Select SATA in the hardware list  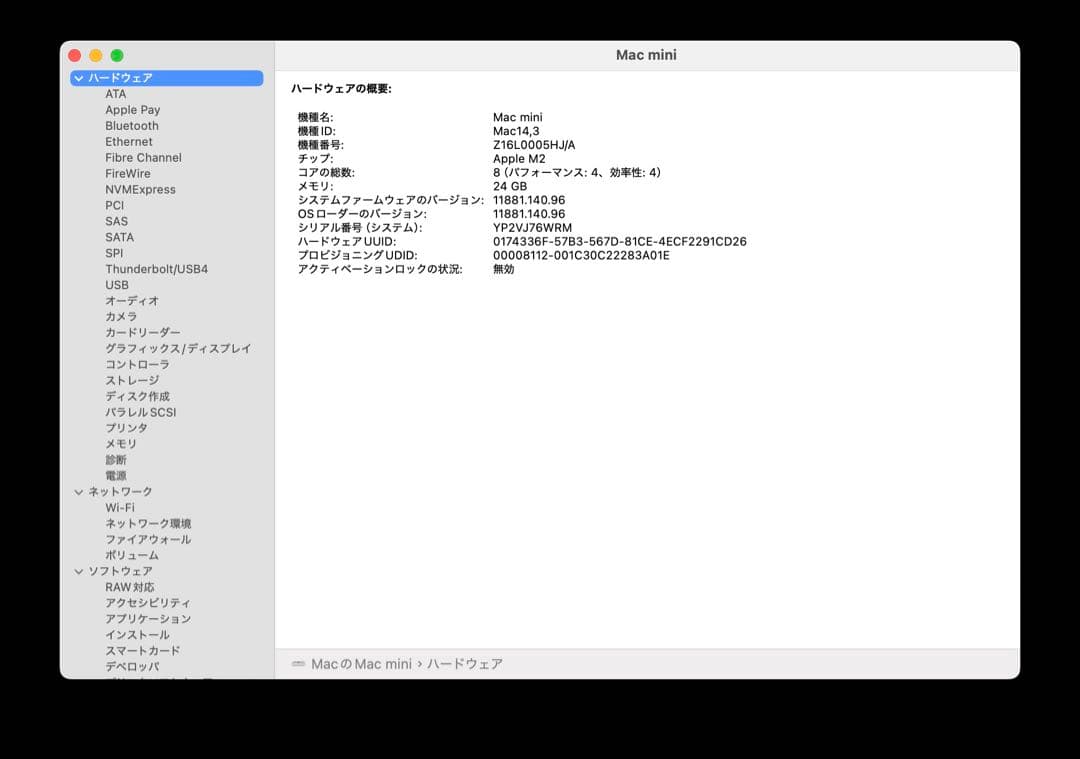(119, 237)
